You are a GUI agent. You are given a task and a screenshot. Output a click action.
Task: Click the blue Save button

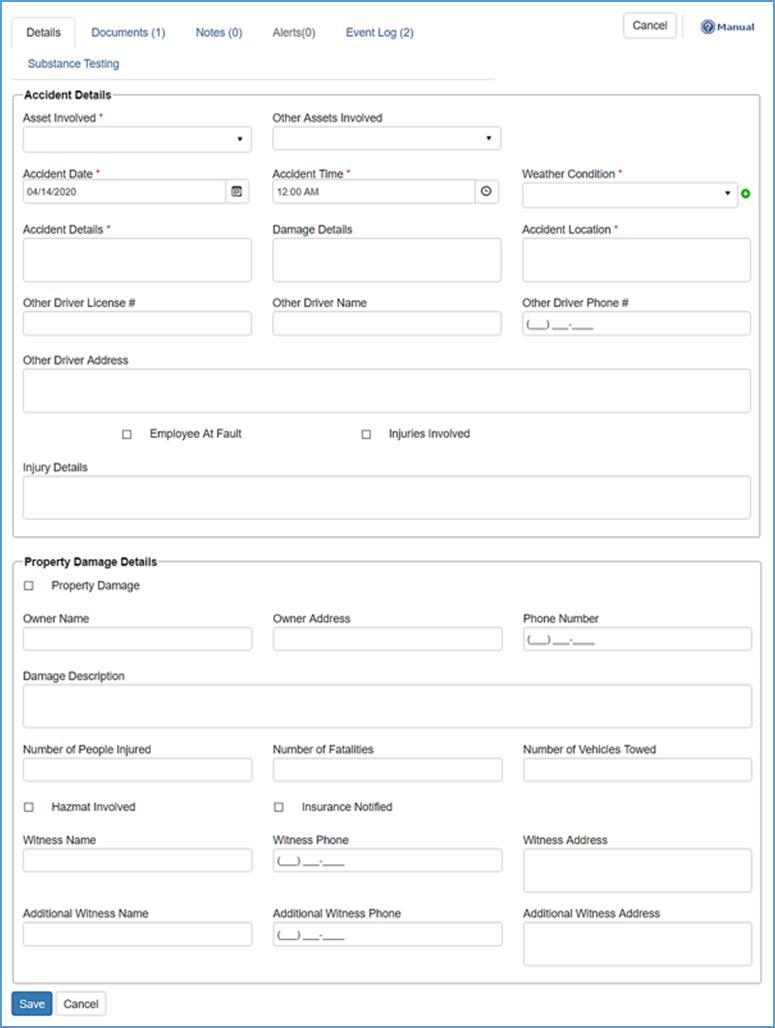(x=32, y=1004)
